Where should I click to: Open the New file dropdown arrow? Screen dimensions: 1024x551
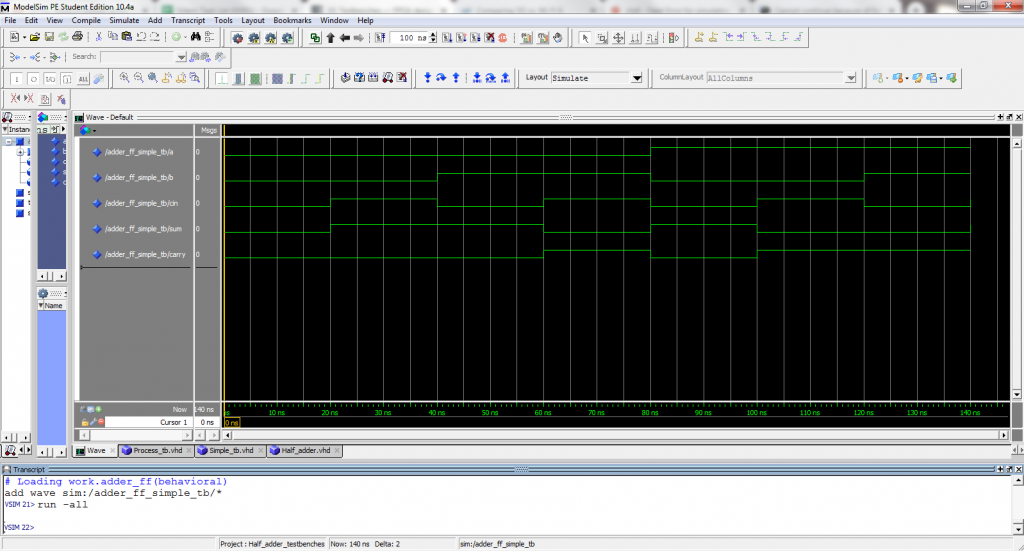24,38
